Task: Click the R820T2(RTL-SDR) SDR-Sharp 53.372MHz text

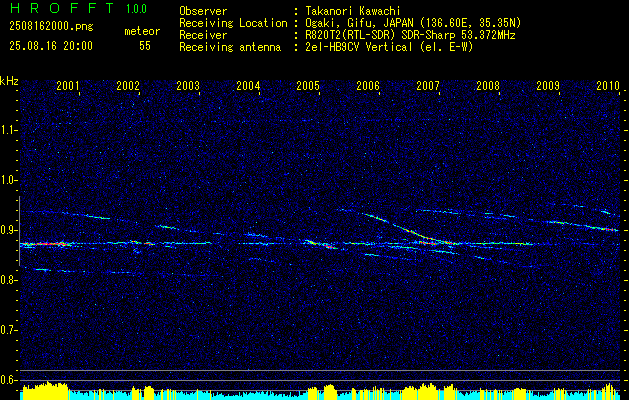Action: point(410,35)
